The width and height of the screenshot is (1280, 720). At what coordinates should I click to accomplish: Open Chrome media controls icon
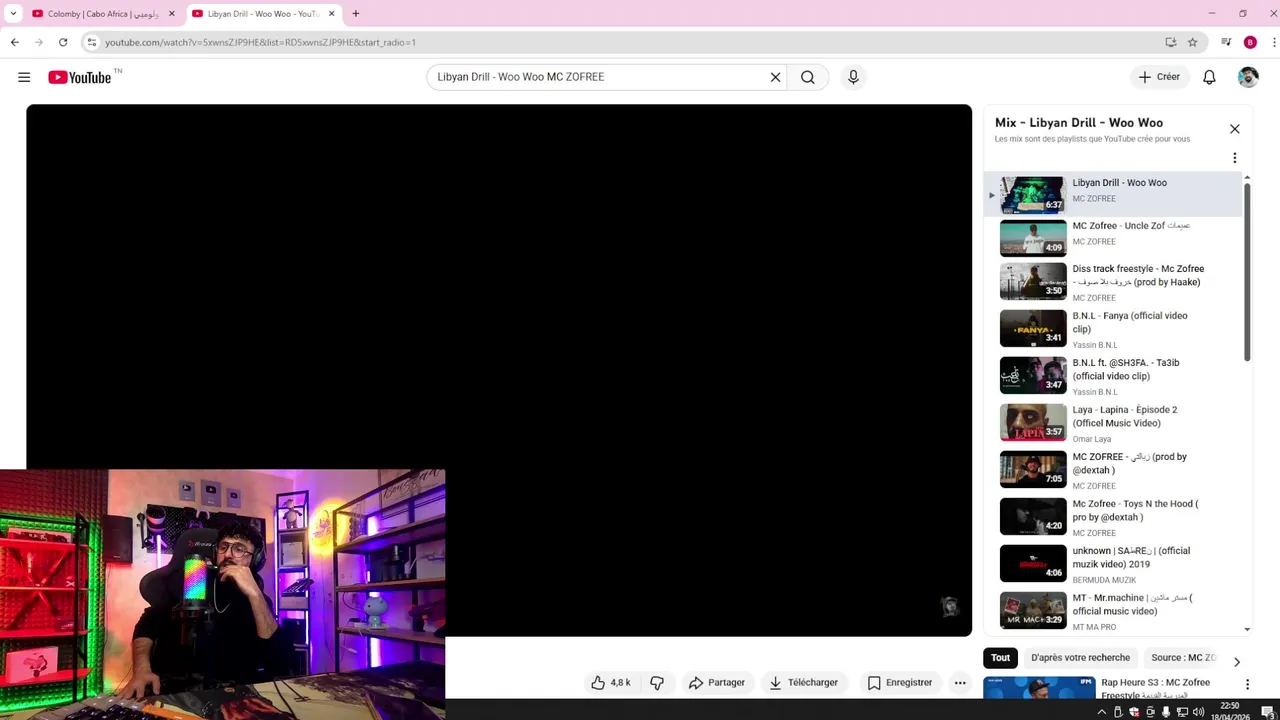[1226, 42]
